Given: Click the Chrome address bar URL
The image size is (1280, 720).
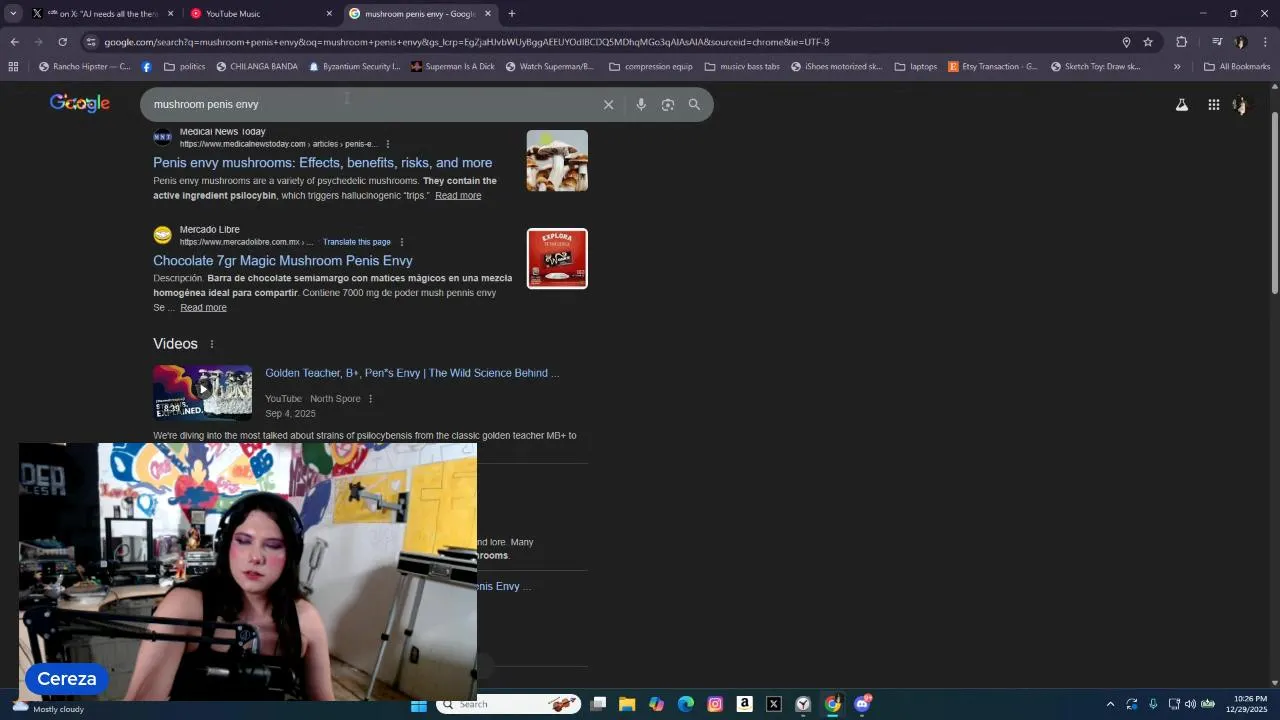Looking at the screenshot, I should [465, 42].
